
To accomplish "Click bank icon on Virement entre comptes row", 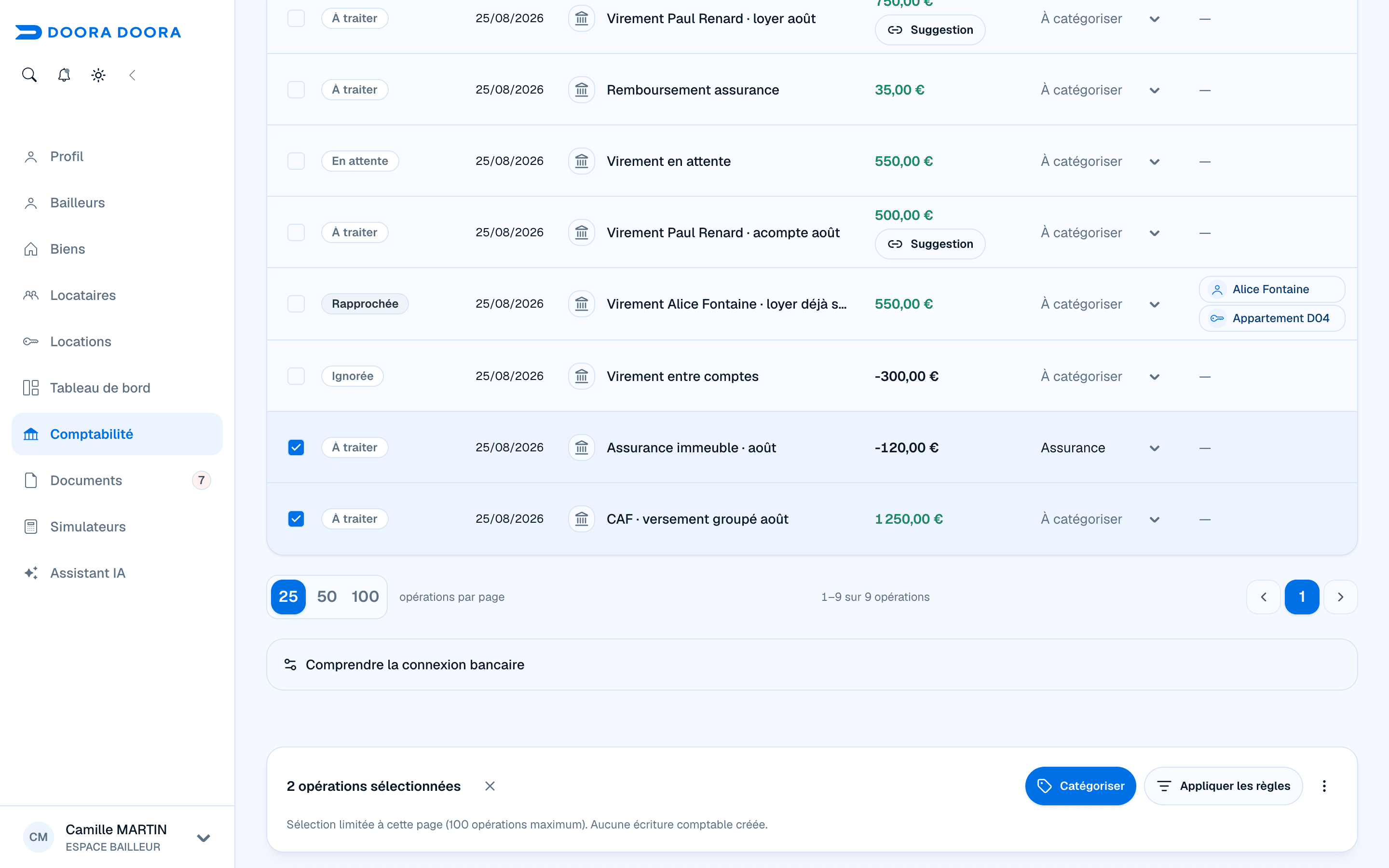I will point(582,376).
